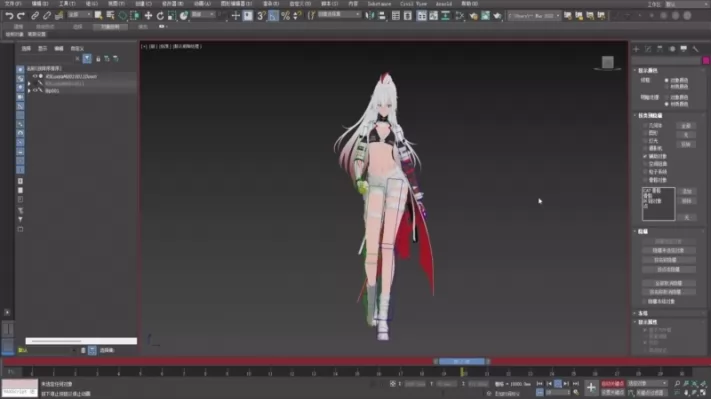Open the 文件(F) menu
This screenshot has height=399, width=711.
click(13, 4)
